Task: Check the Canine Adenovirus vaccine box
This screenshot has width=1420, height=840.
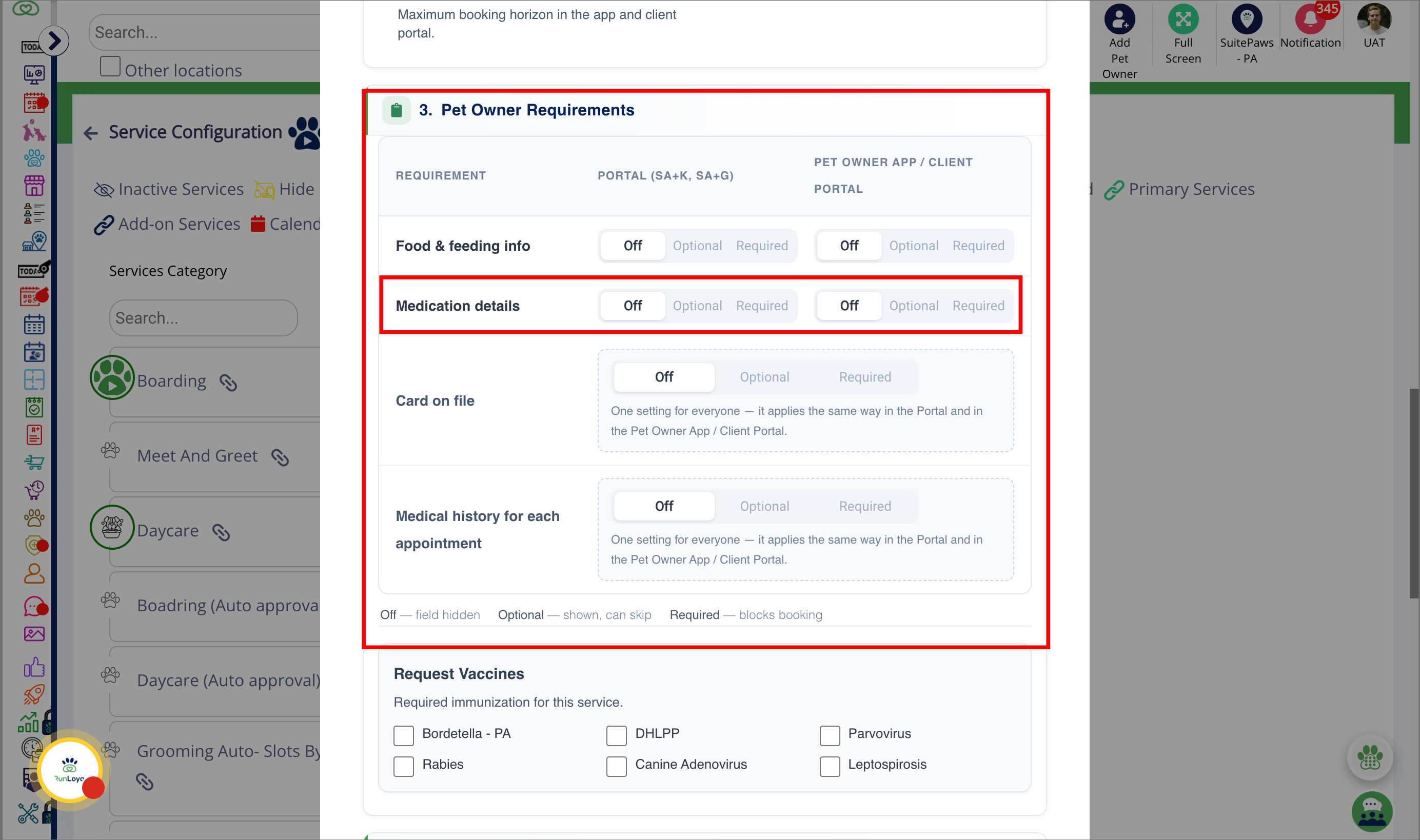Action: coord(617,767)
